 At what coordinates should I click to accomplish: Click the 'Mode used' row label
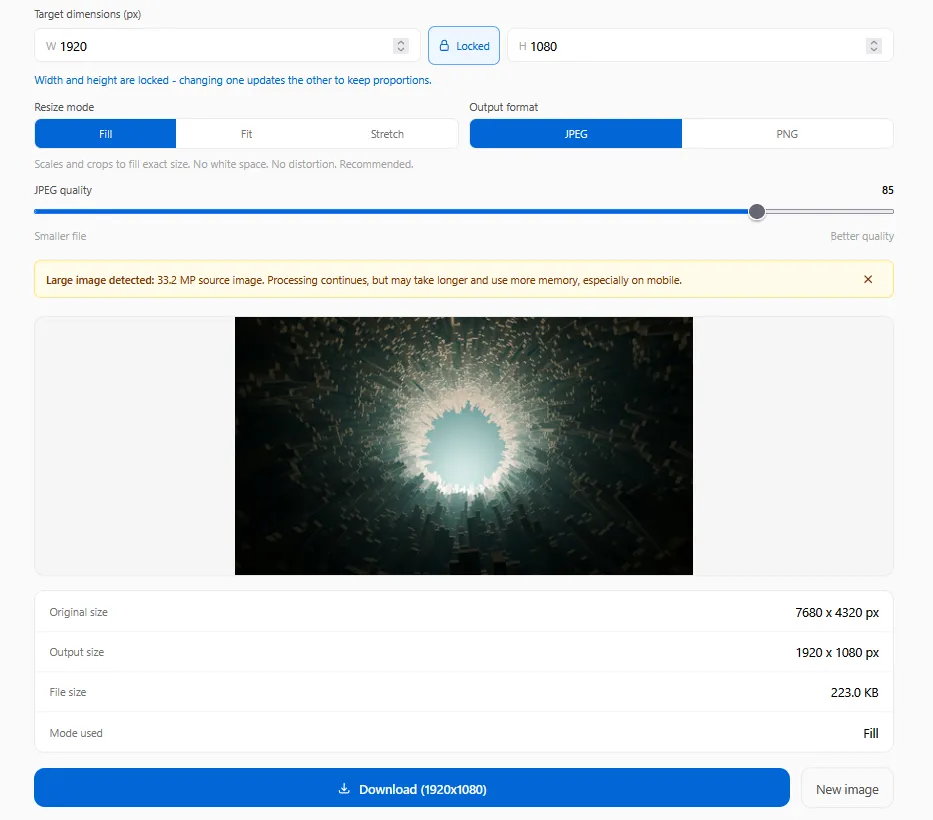click(76, 733)
